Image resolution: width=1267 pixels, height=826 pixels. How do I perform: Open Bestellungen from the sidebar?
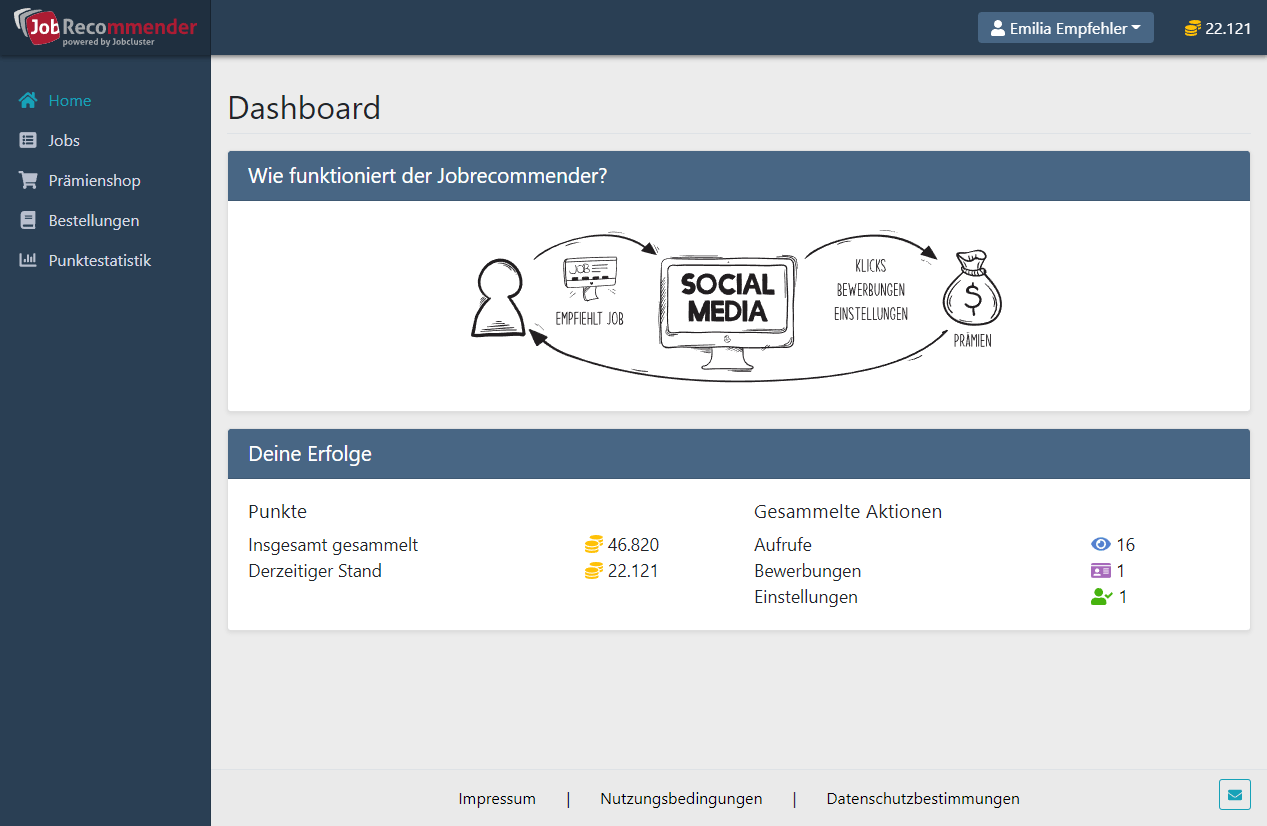tap(94, 221)
